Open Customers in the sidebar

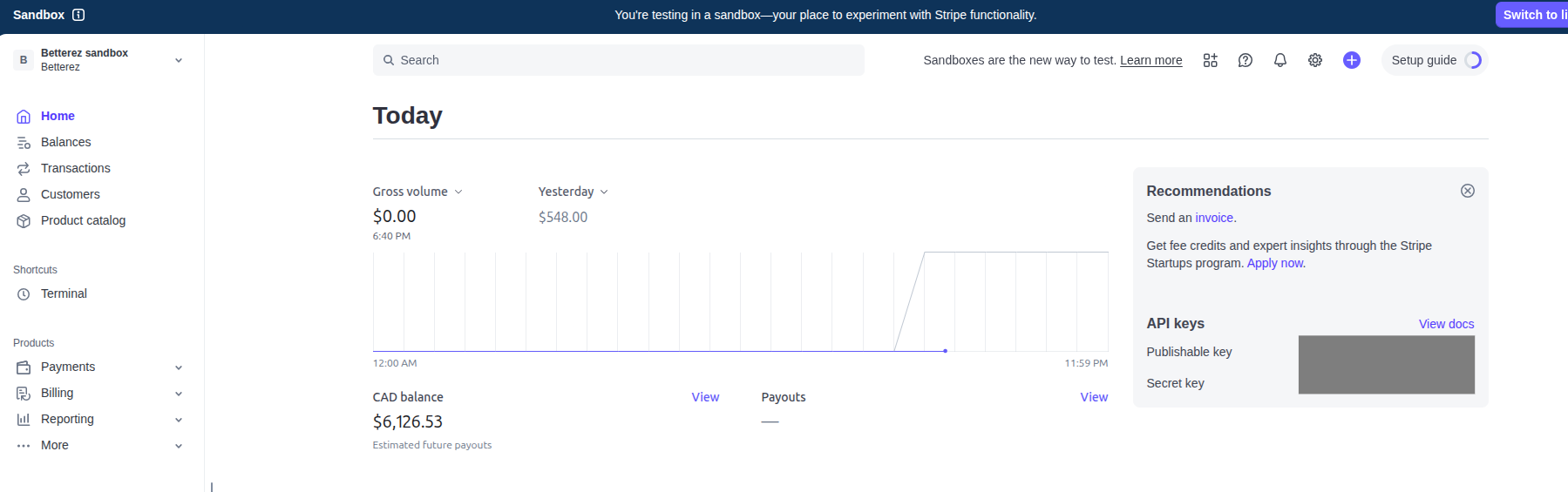(70, 194)
